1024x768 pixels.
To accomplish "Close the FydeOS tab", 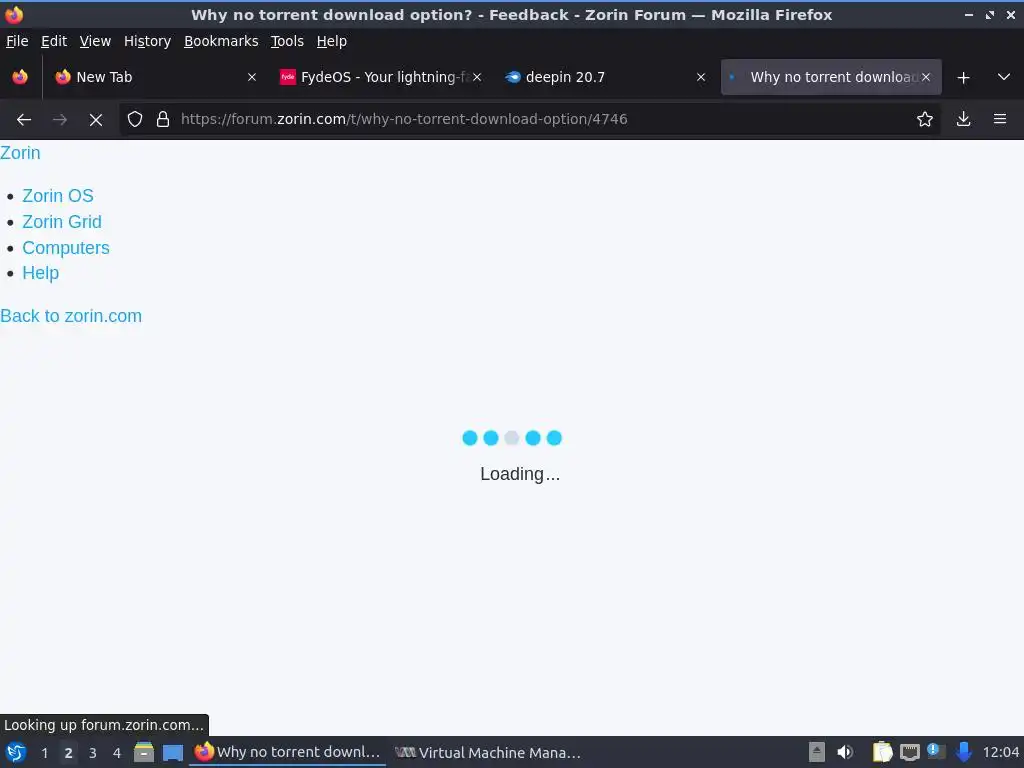I will (477, 77).
